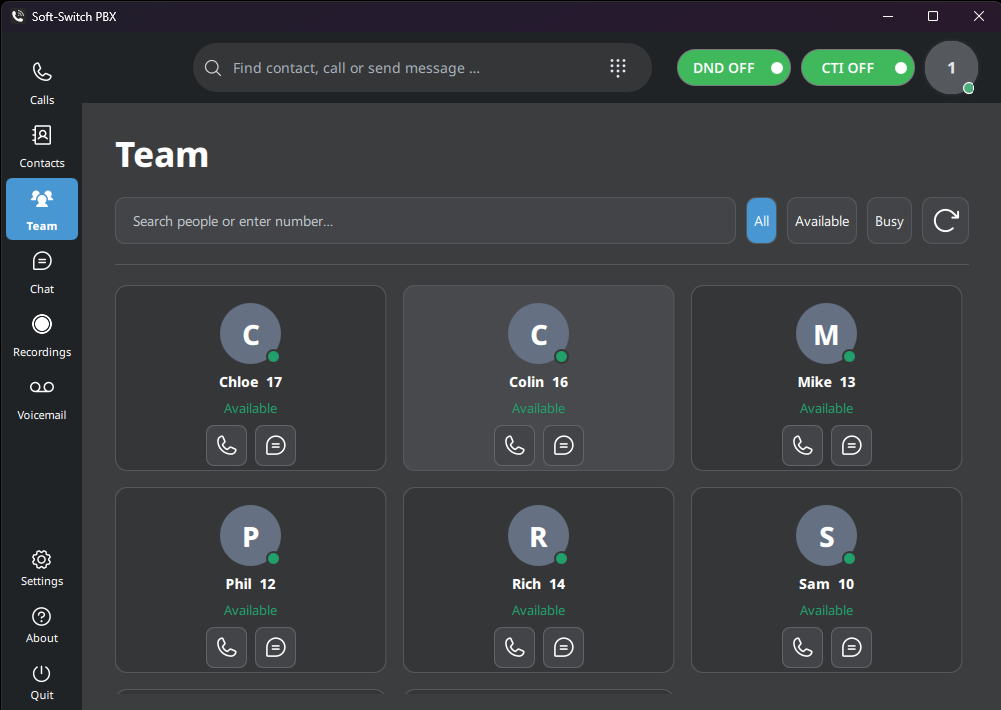Click the Find contact search field
Viewport: 1001px width, 710px height.
[421, 68]
